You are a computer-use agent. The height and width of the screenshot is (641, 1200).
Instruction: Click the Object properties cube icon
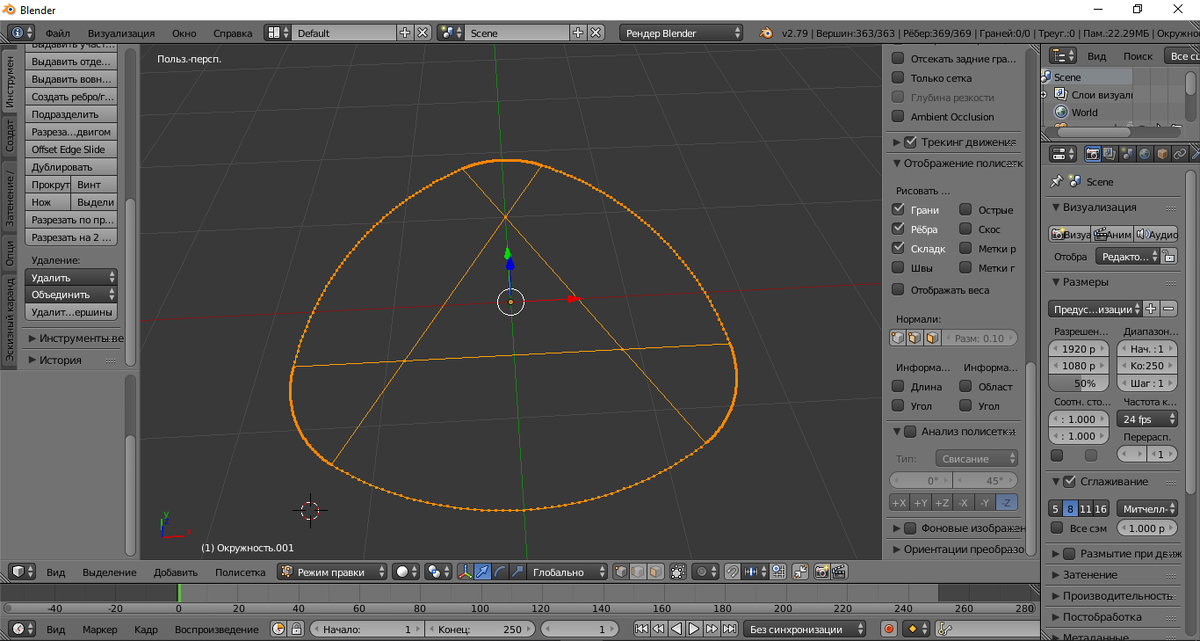click(1162, 154)
